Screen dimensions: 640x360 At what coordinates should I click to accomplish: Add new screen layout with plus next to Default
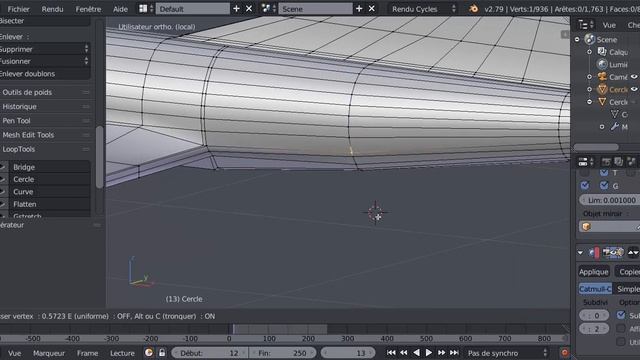click(x=236, y=9)
